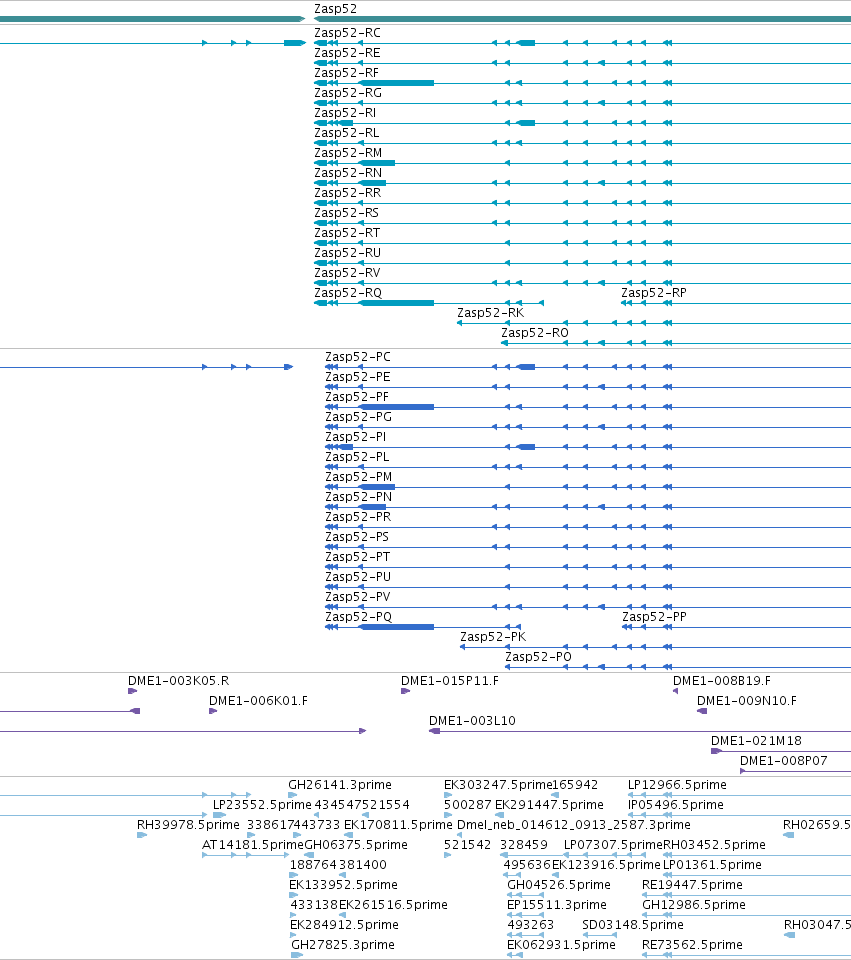Select the Zasp52-RL transcript label
851x960 pixels.
[x=347, y=133]
